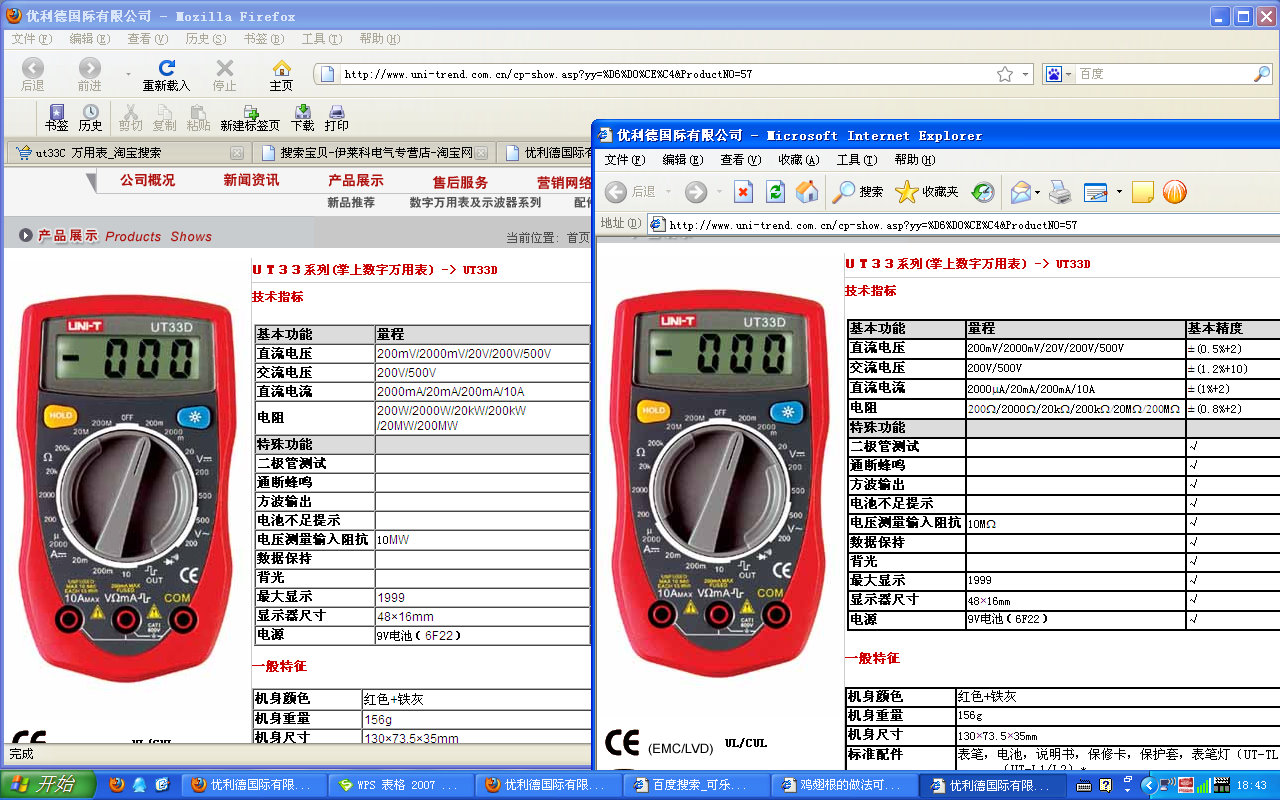Click IE home button
The width and height of the screenshot is (1280, 800).
(x=807, y=192)
